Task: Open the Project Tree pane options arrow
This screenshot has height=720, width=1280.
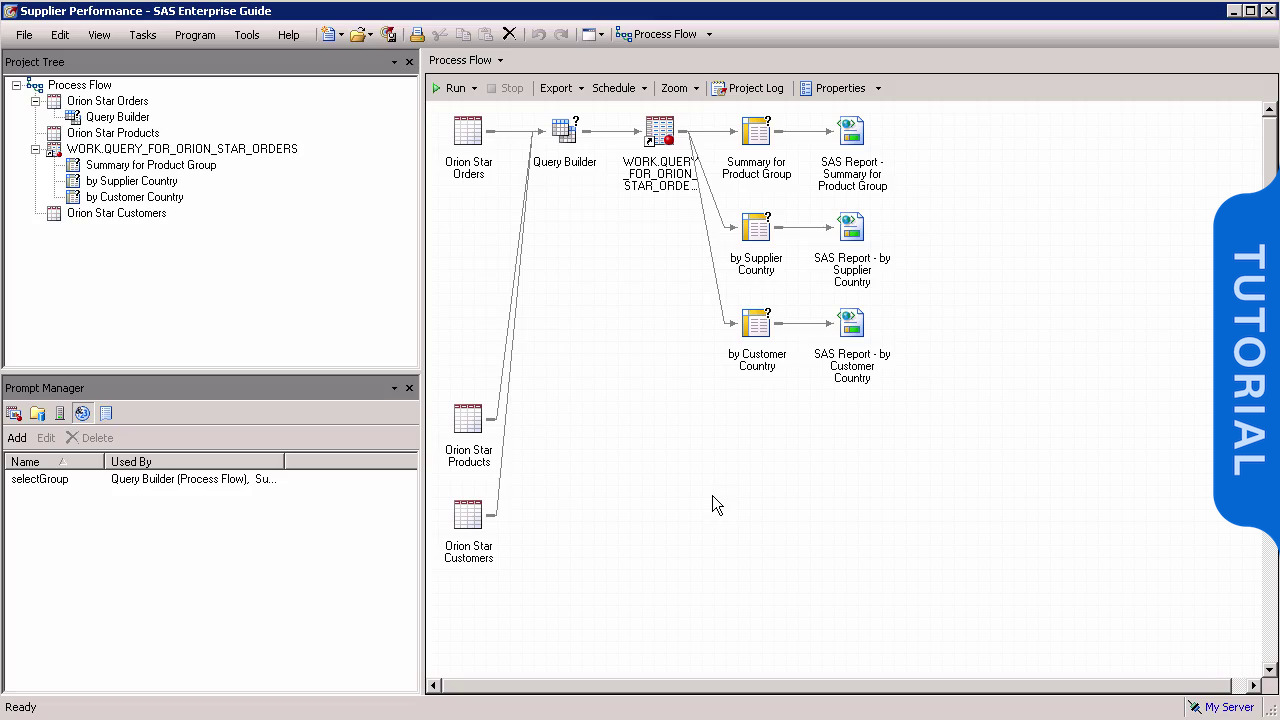Action: click(394, 62)
